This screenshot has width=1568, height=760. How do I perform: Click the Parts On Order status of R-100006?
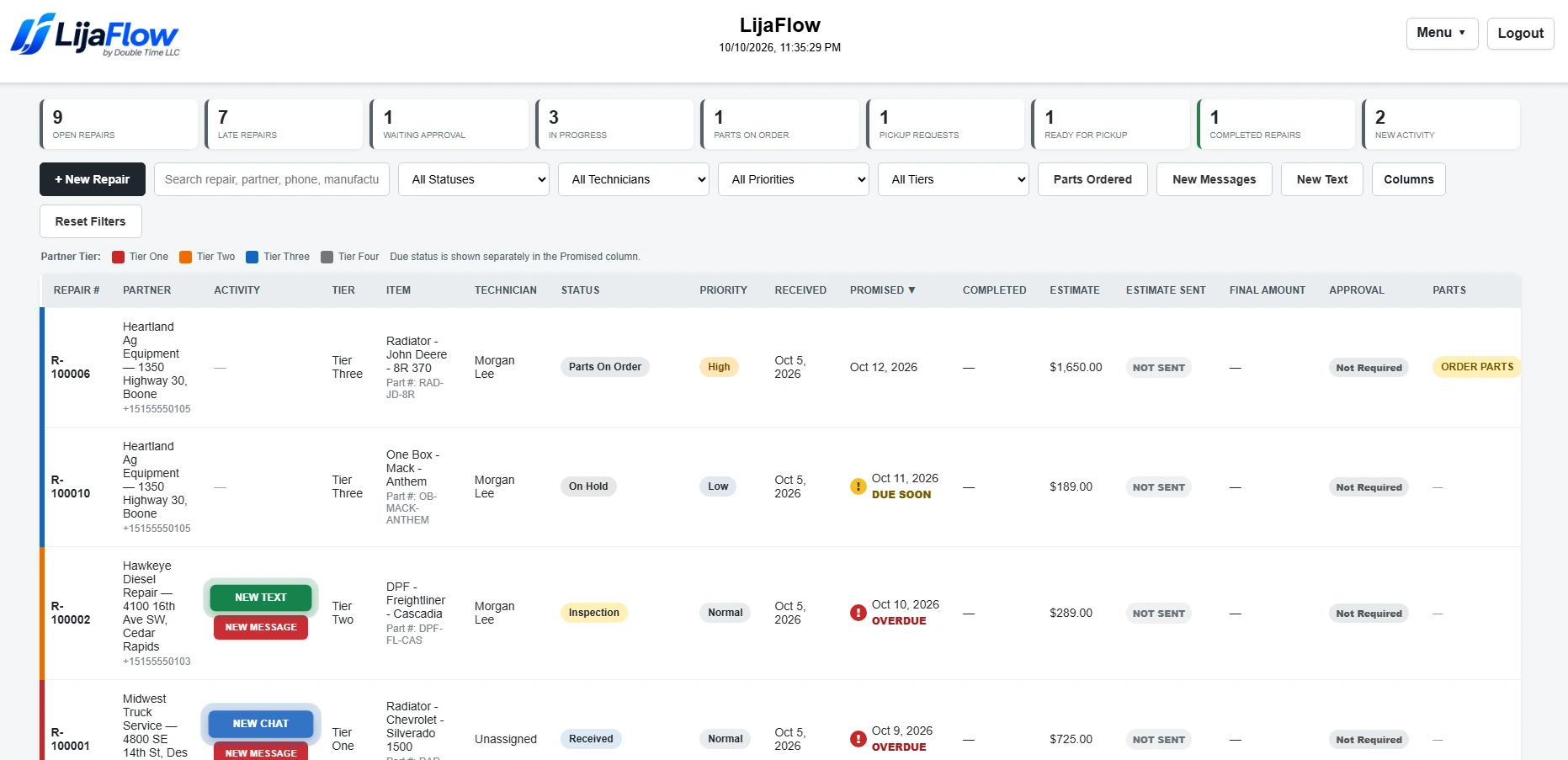point(605,367)
